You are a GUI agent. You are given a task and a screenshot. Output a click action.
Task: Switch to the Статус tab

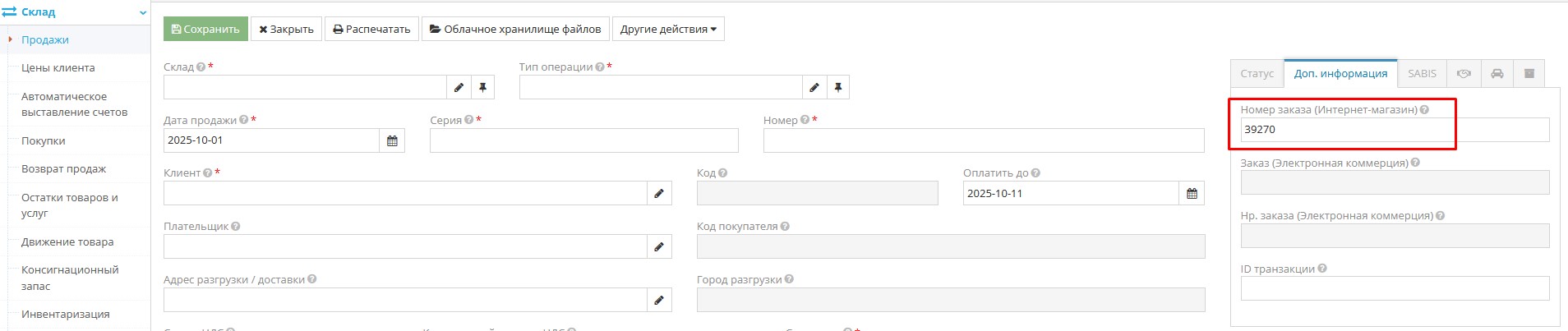[1257, 74]
